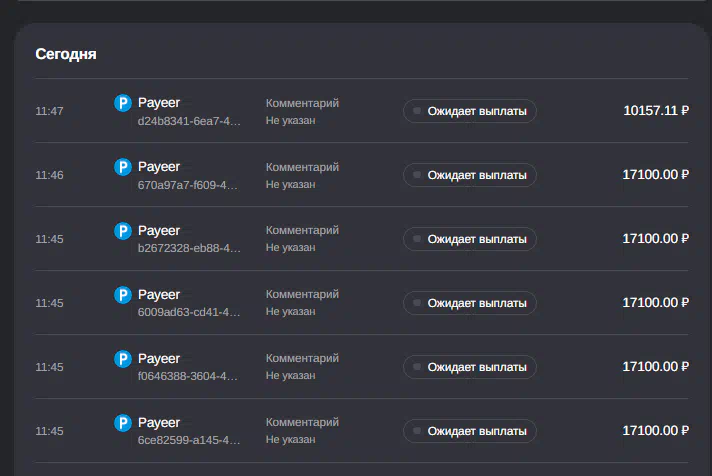Select transaction ID f0646388-3604-4…
Image resolution: width=712 pixels, height=476 pixels.
click(188, 377)
